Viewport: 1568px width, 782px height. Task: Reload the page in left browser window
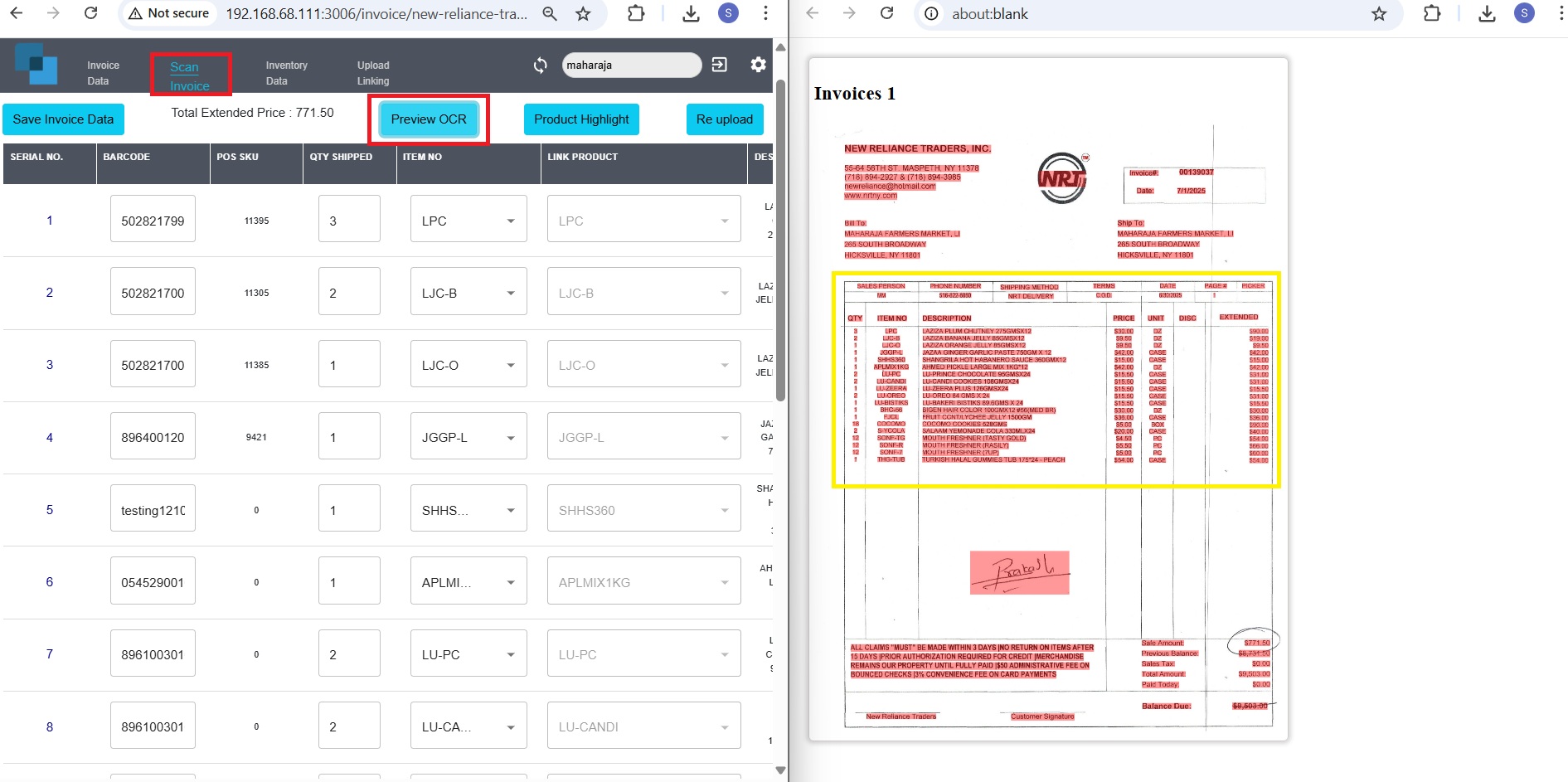(91, 13)
